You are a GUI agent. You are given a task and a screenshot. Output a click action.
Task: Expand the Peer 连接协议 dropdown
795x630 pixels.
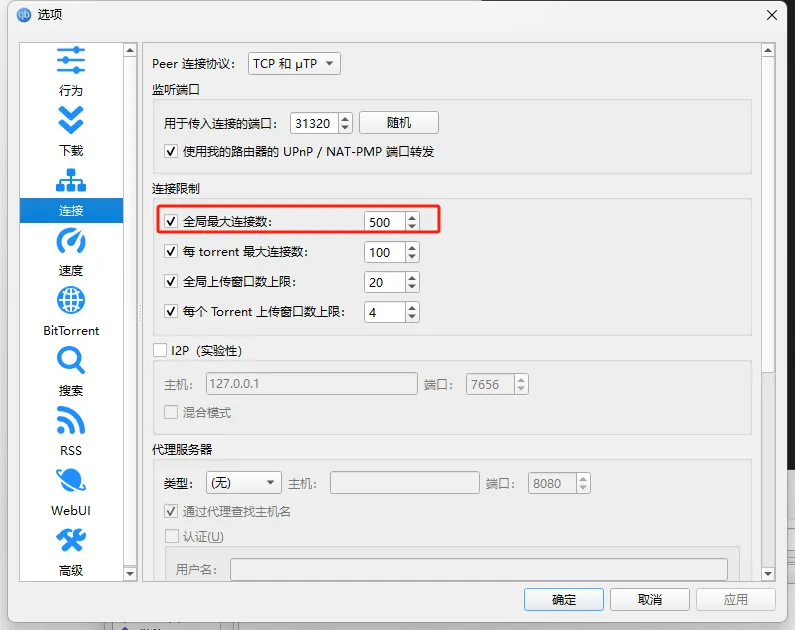point(294,64)
